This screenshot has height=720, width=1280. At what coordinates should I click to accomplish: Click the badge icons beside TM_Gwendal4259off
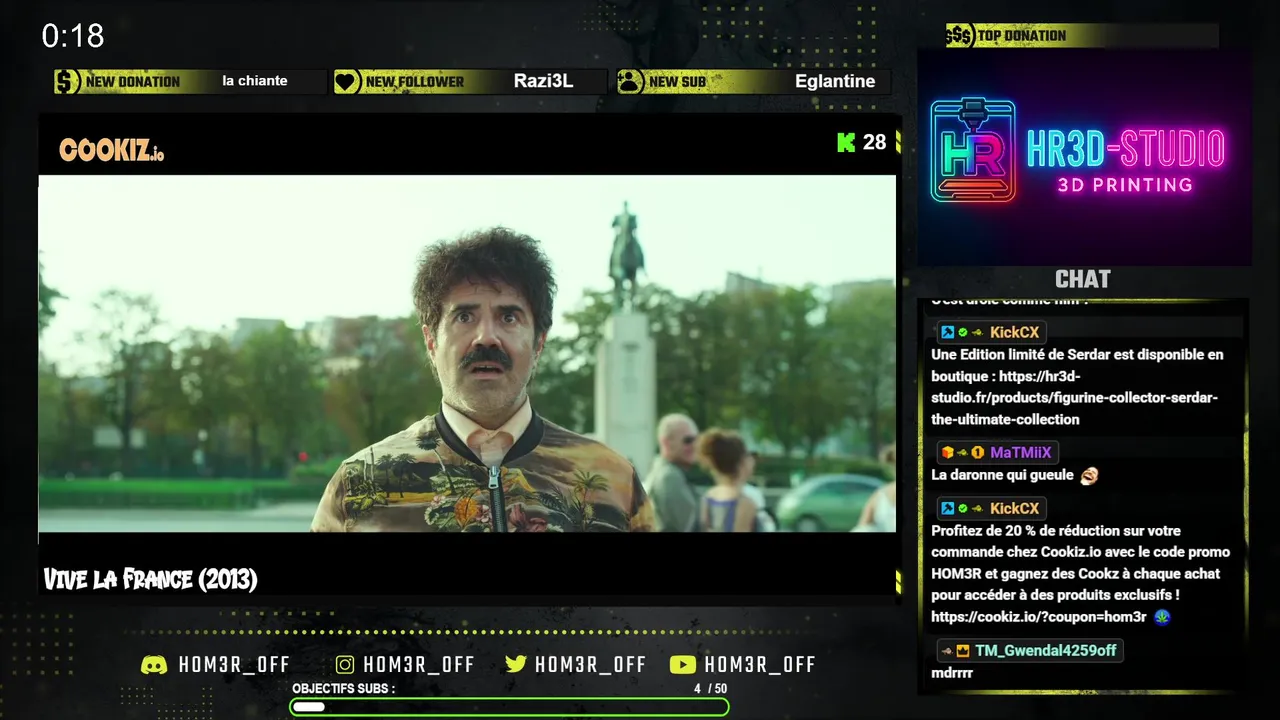point(956,651)
